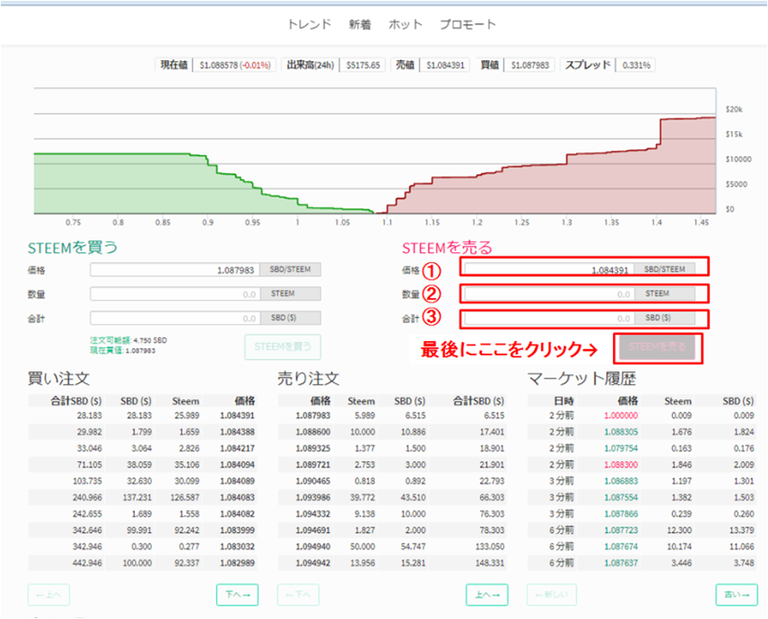
Task: Click the green buy-depth area of chart
Action: (150, 185)
